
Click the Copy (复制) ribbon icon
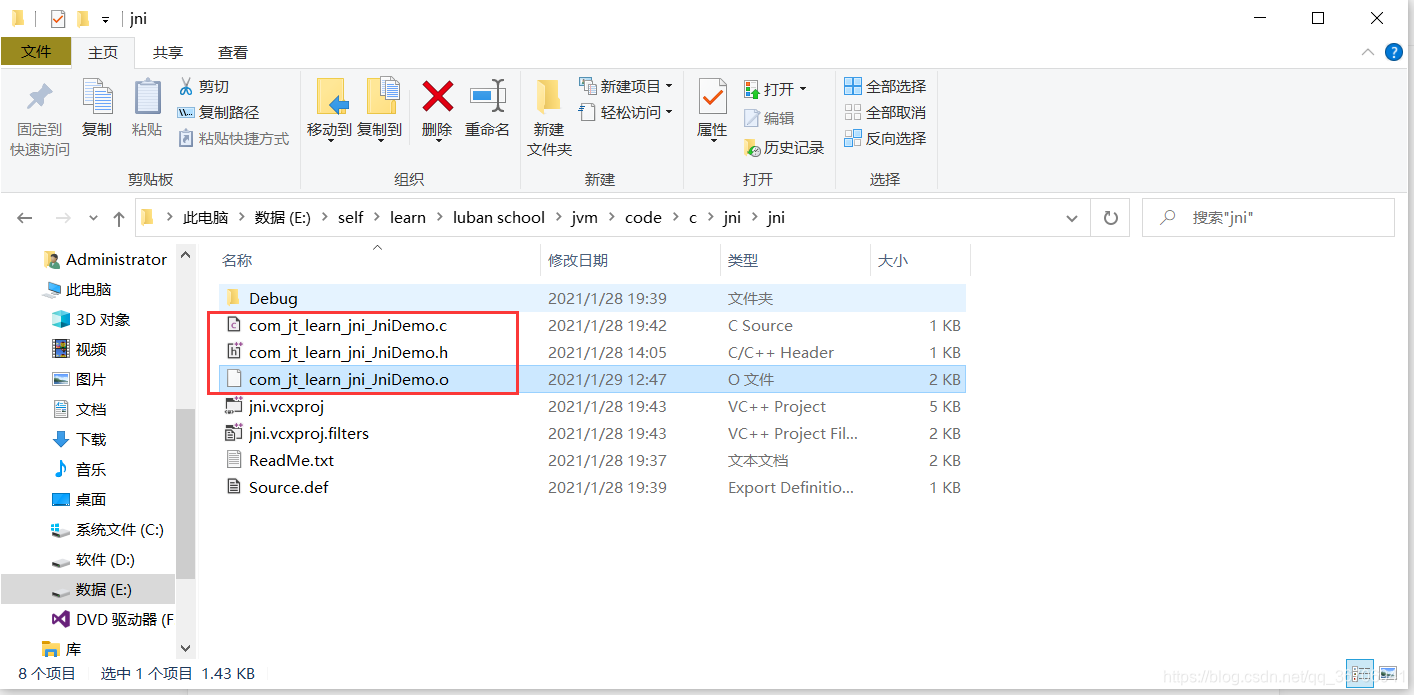(x=97, y=98)
